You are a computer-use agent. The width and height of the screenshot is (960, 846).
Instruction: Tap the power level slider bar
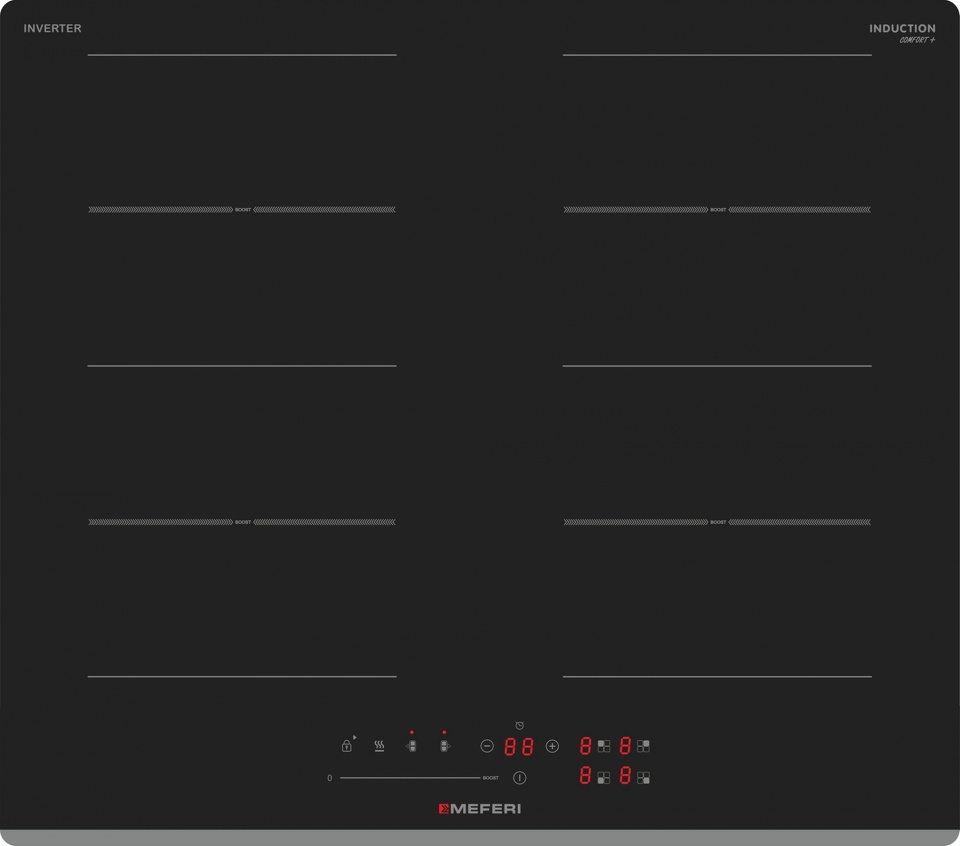(410, 778)
